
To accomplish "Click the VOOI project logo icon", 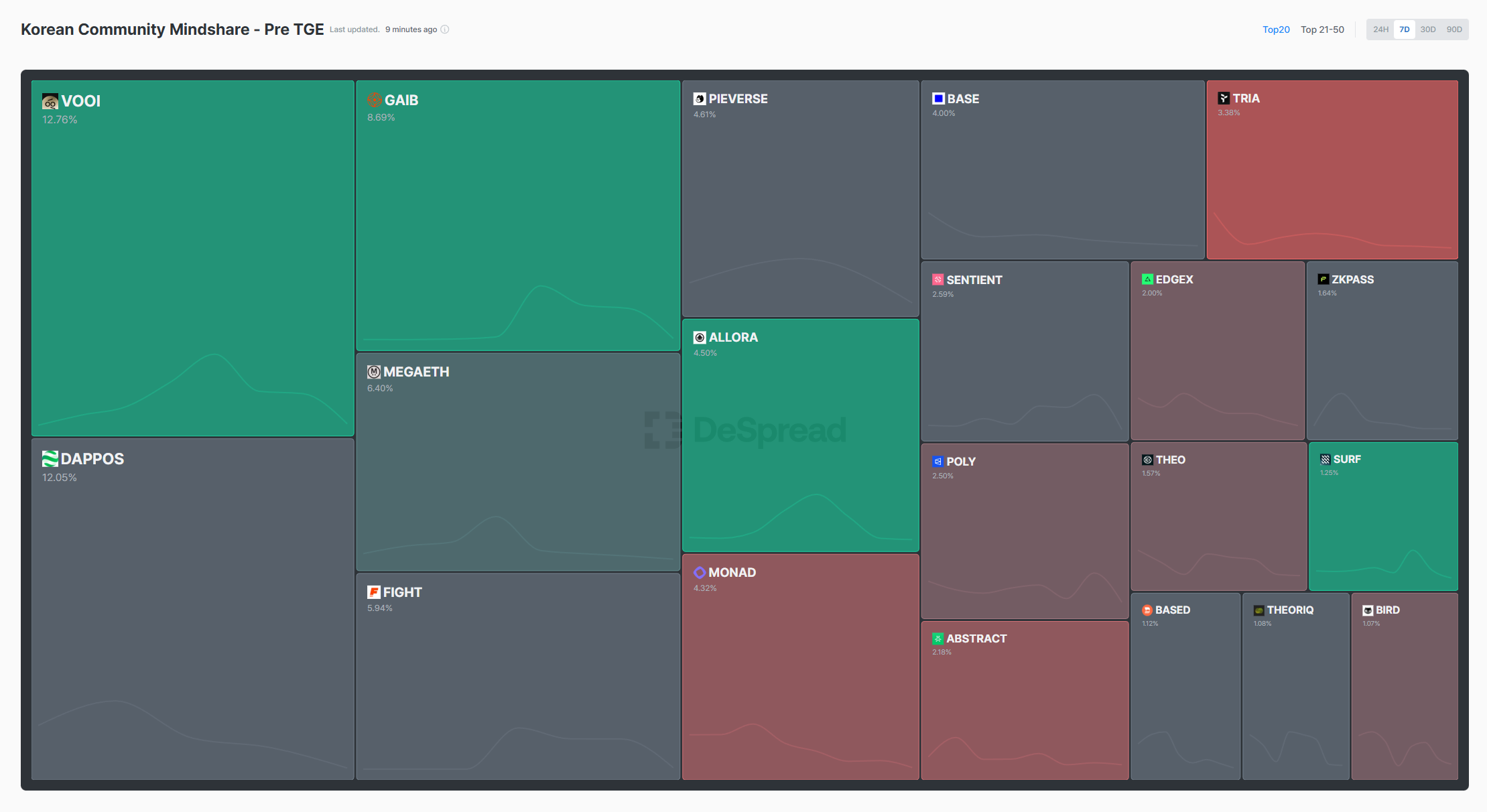I will [50, 102].
